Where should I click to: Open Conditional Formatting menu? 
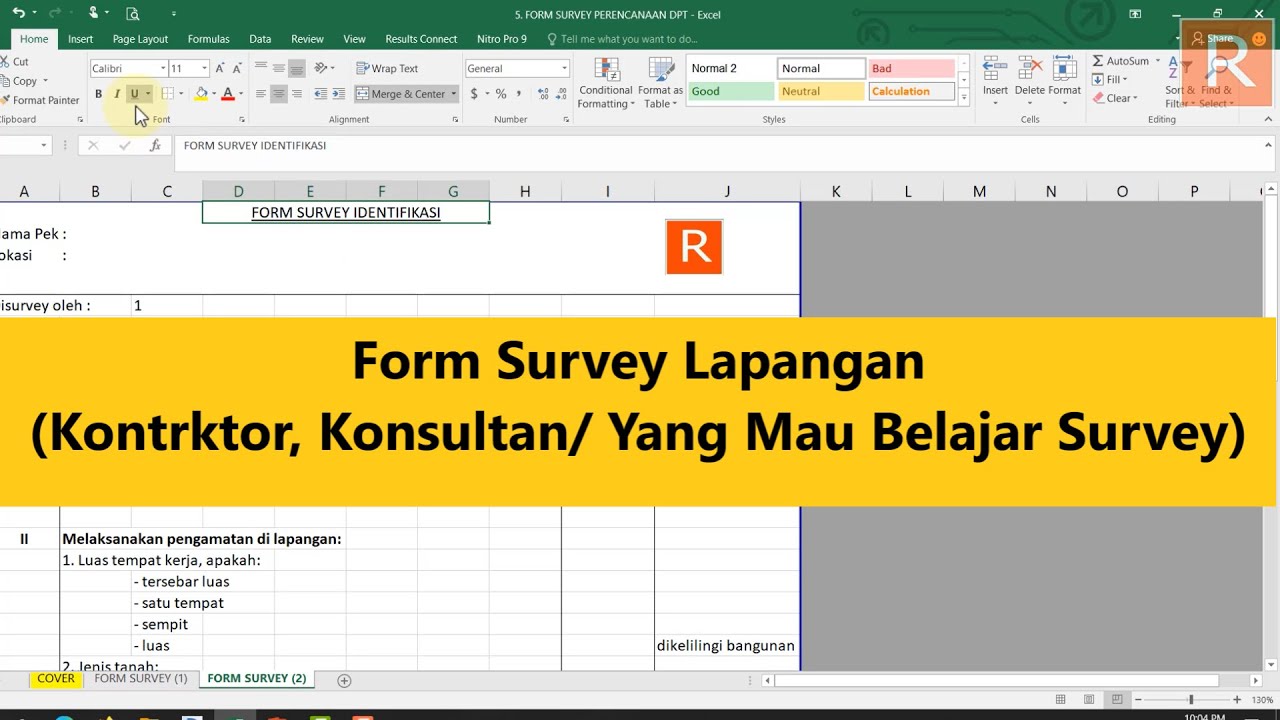(x=605, y=84)
